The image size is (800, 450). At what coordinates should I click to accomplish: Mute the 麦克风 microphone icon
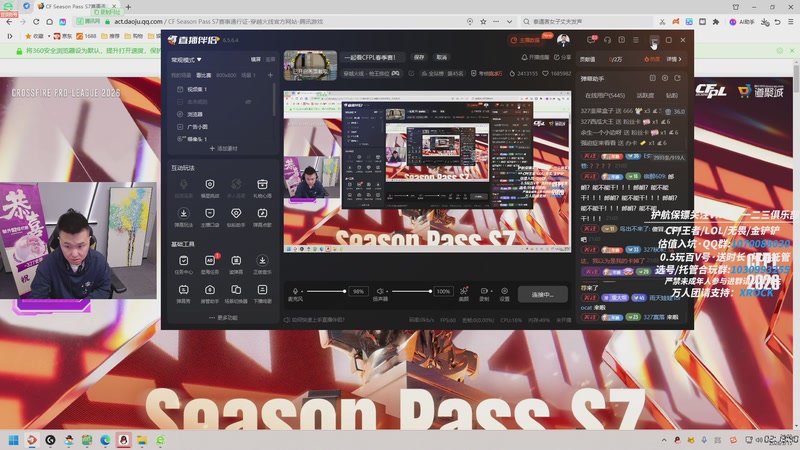tap(295, 291)
